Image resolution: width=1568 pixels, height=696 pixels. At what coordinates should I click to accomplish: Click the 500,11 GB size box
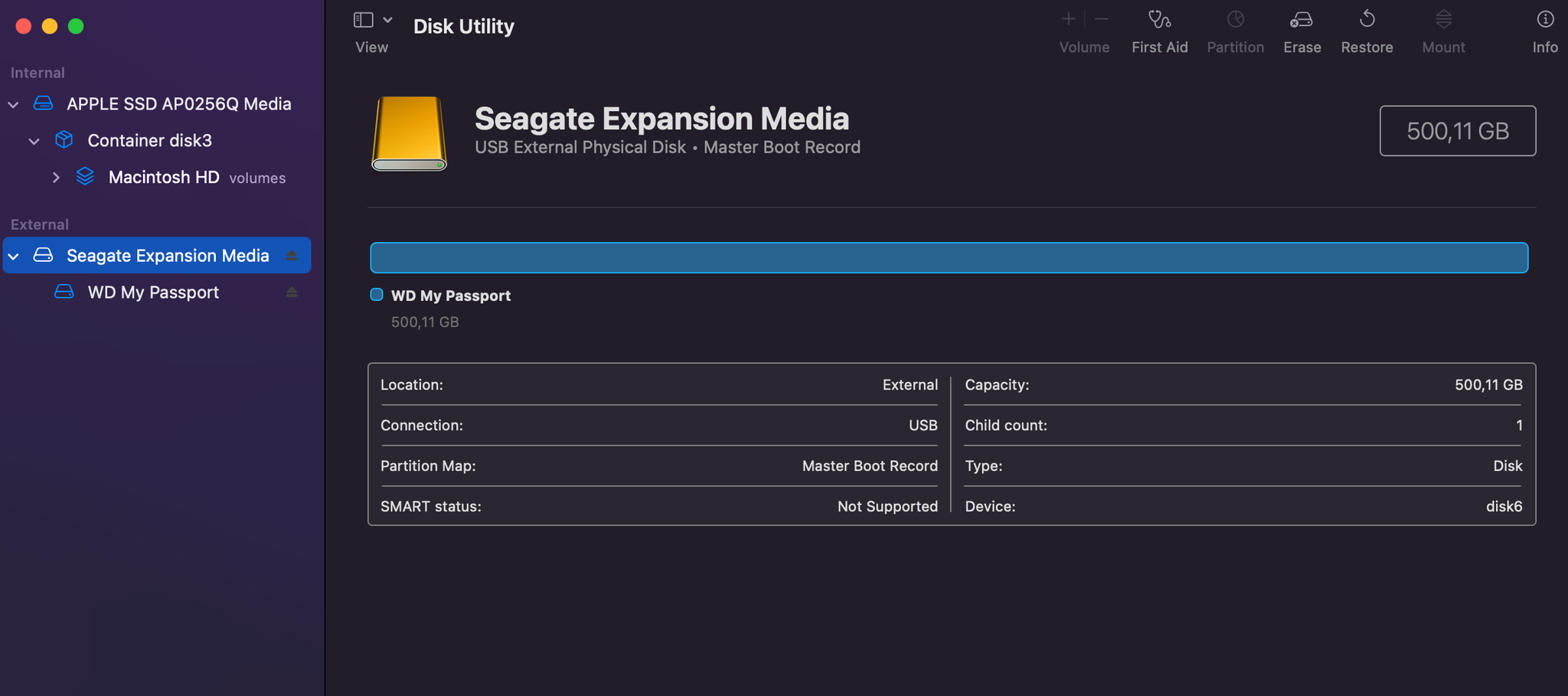click(x=1458, y=131)
